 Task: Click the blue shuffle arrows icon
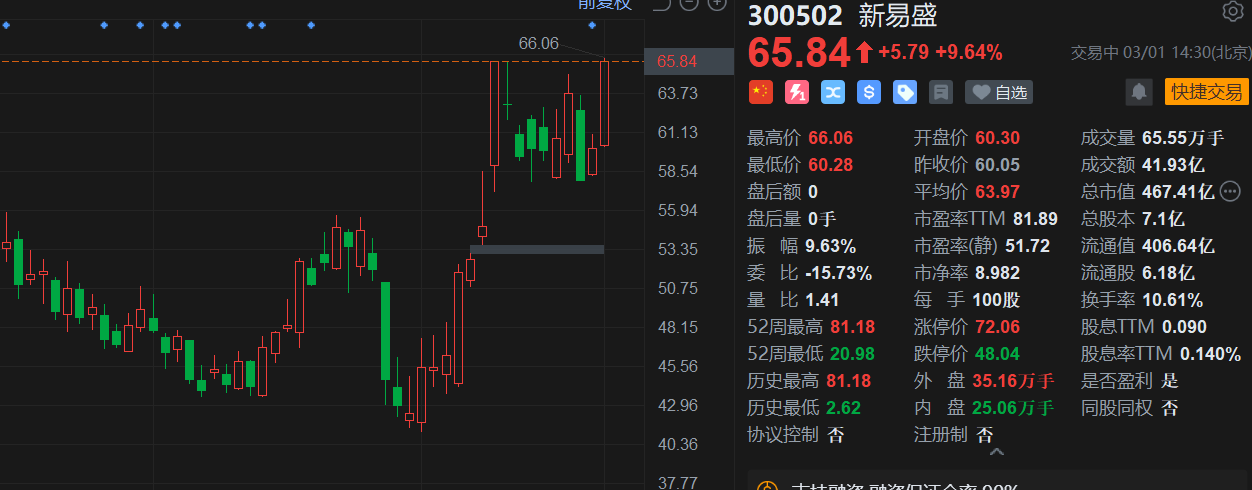pos(833,92)
